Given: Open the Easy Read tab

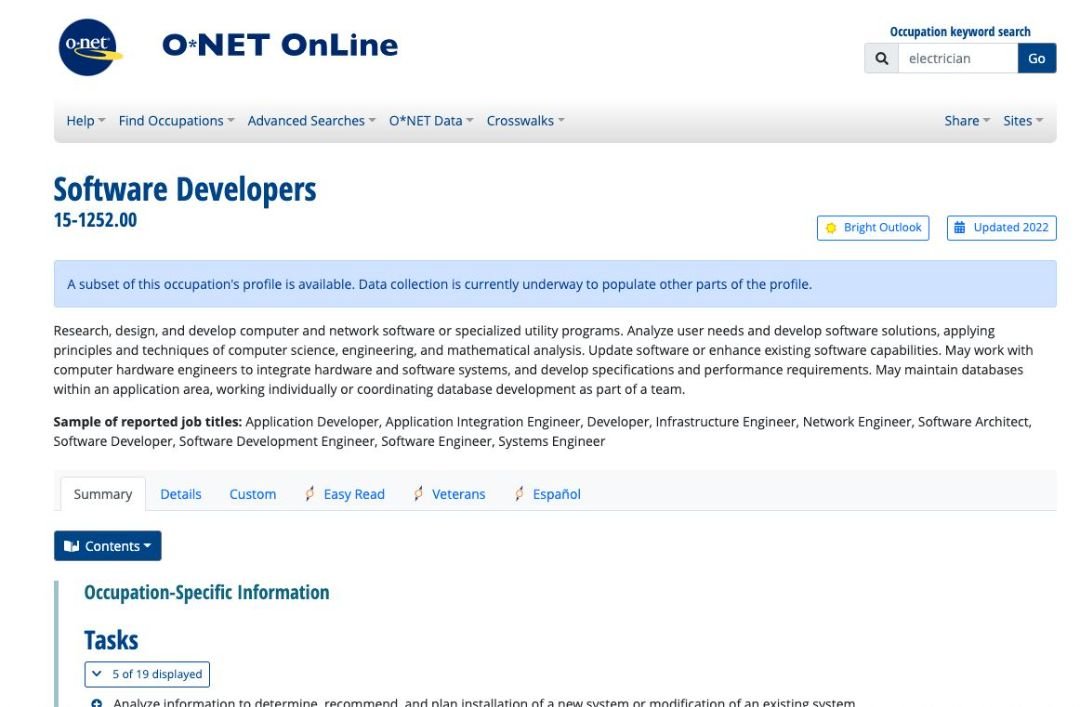Looking at the screenshot, I should click(344, 494).
